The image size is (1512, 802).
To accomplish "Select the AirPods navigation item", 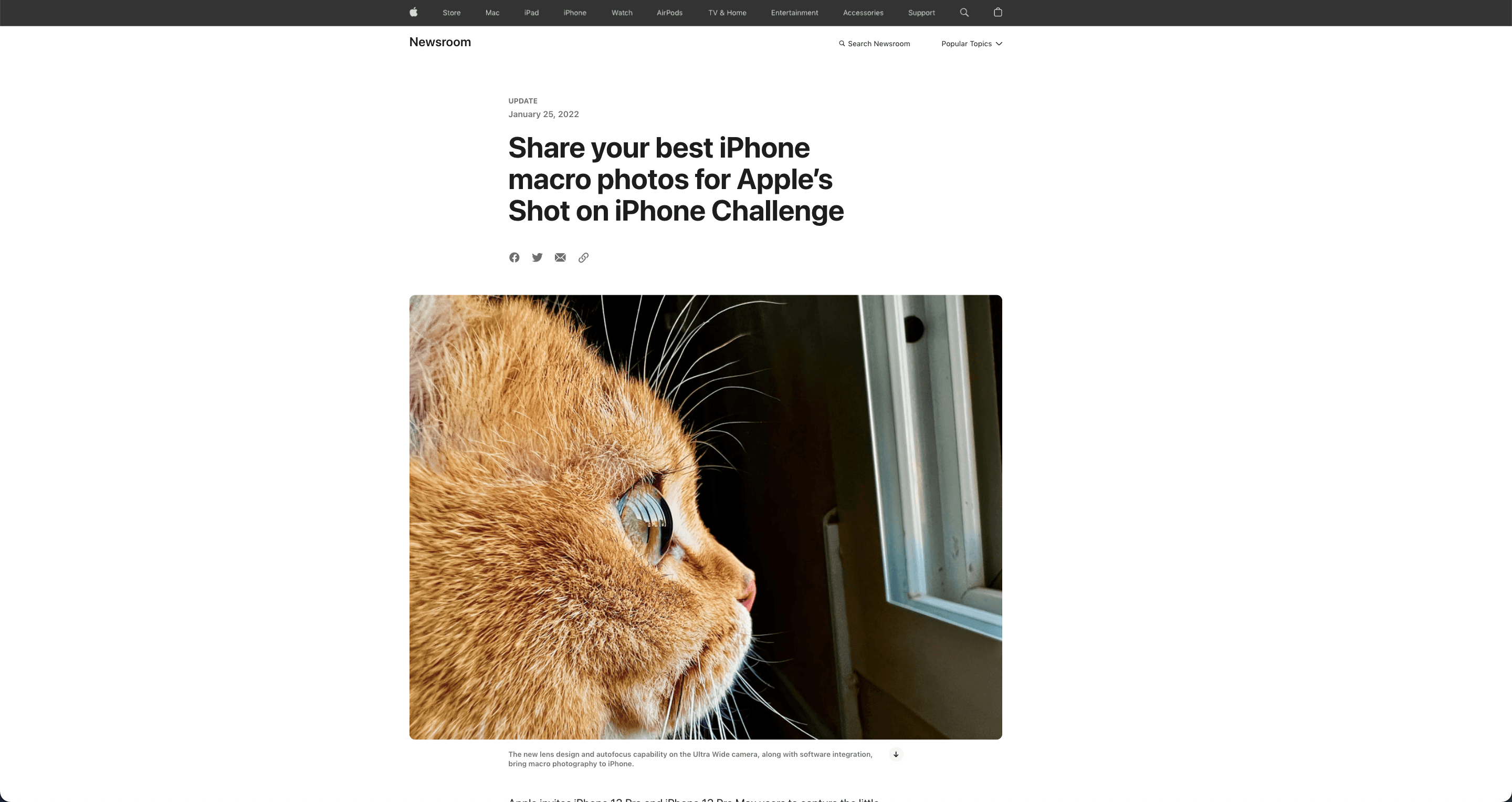I will click(670, 12).
